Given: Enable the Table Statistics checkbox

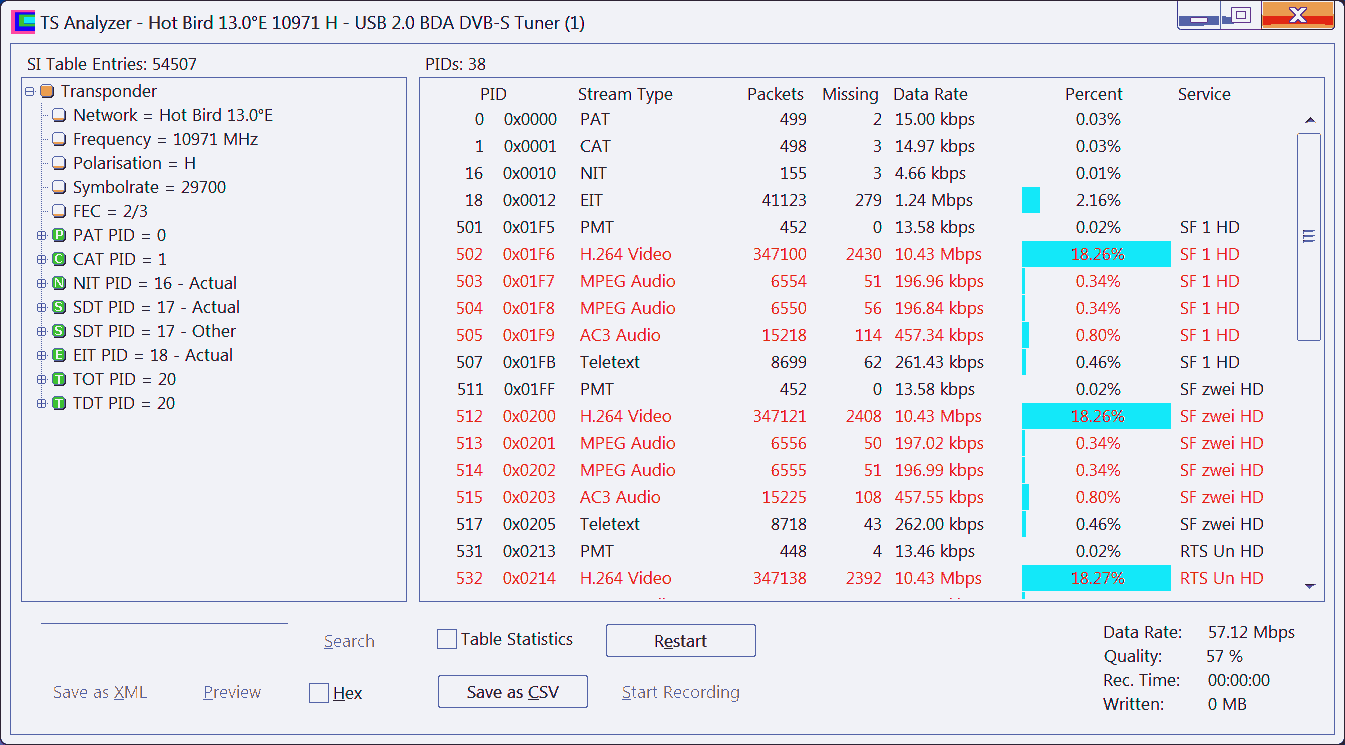Looking at the screenshot, I should point(447,640).
